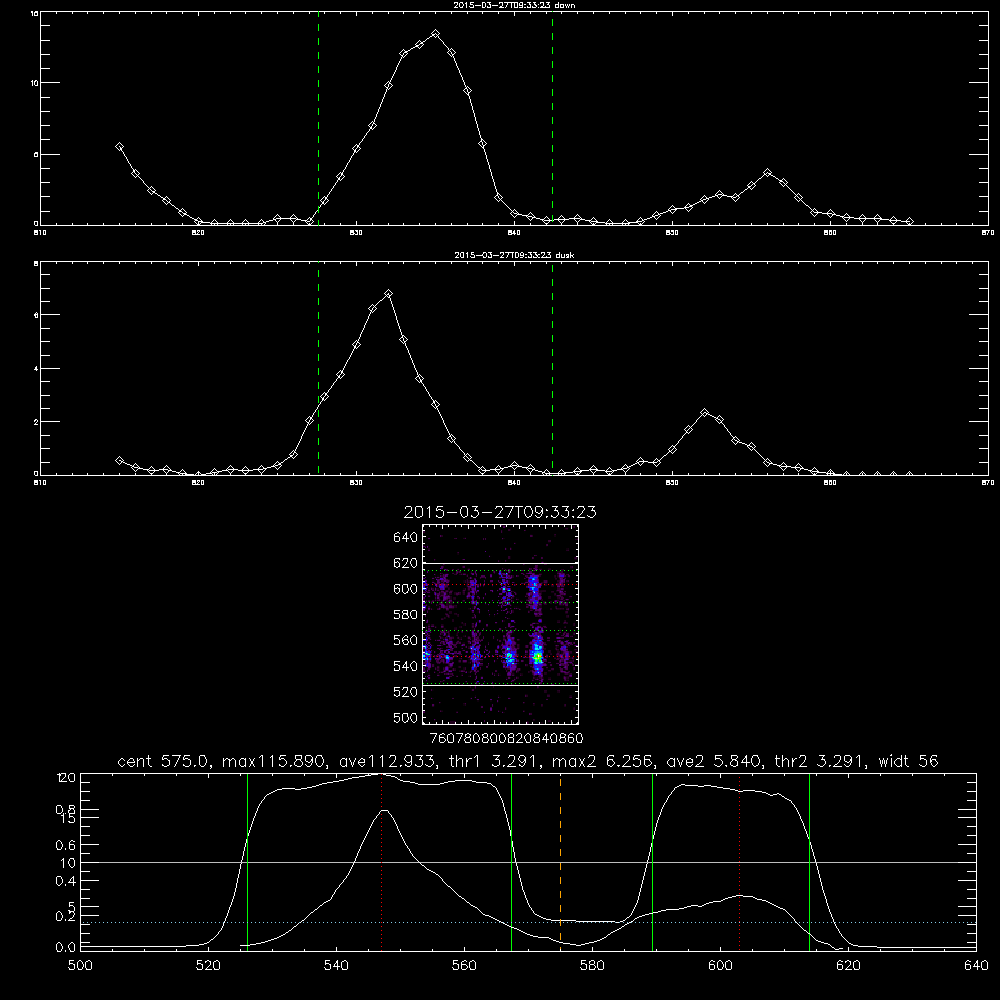Click the first leftmost diamond of dawn curve
The image size is (1000, 1000).
point(119,146)
